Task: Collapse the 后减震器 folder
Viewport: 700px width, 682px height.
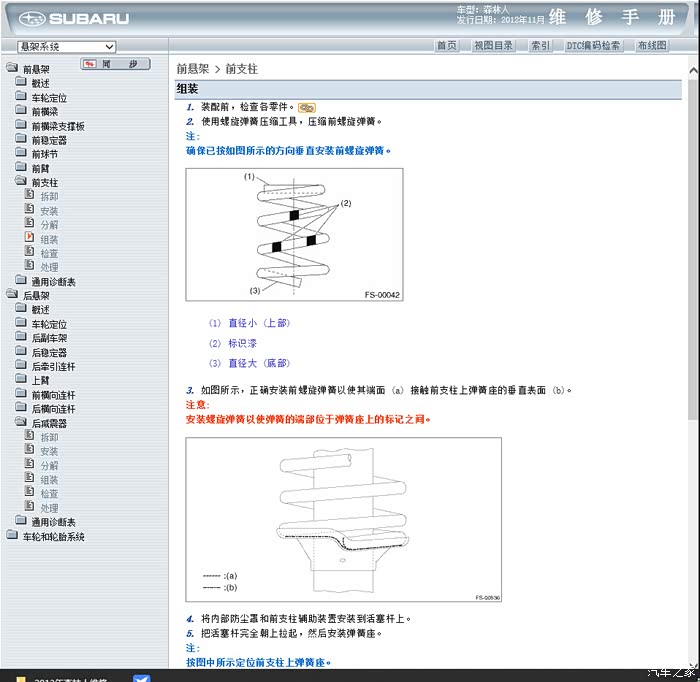Action: pyautogui.click(x=21, y=423)
